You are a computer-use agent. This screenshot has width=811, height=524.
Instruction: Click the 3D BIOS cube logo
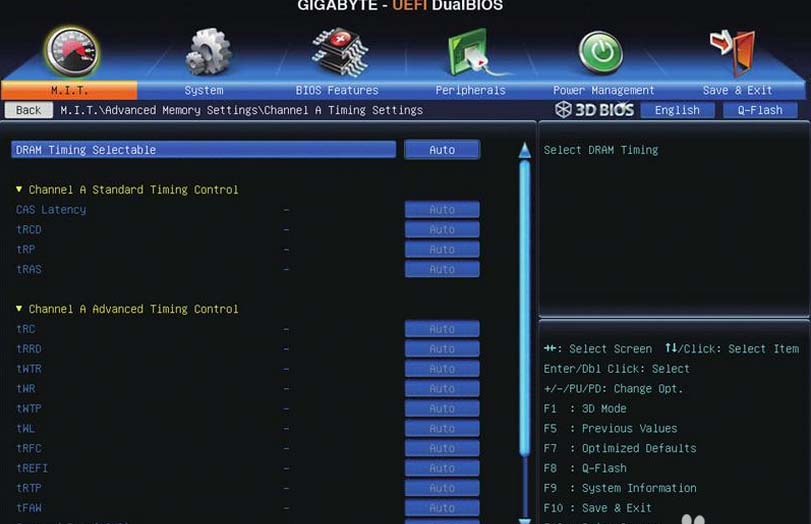coord(563,110)
